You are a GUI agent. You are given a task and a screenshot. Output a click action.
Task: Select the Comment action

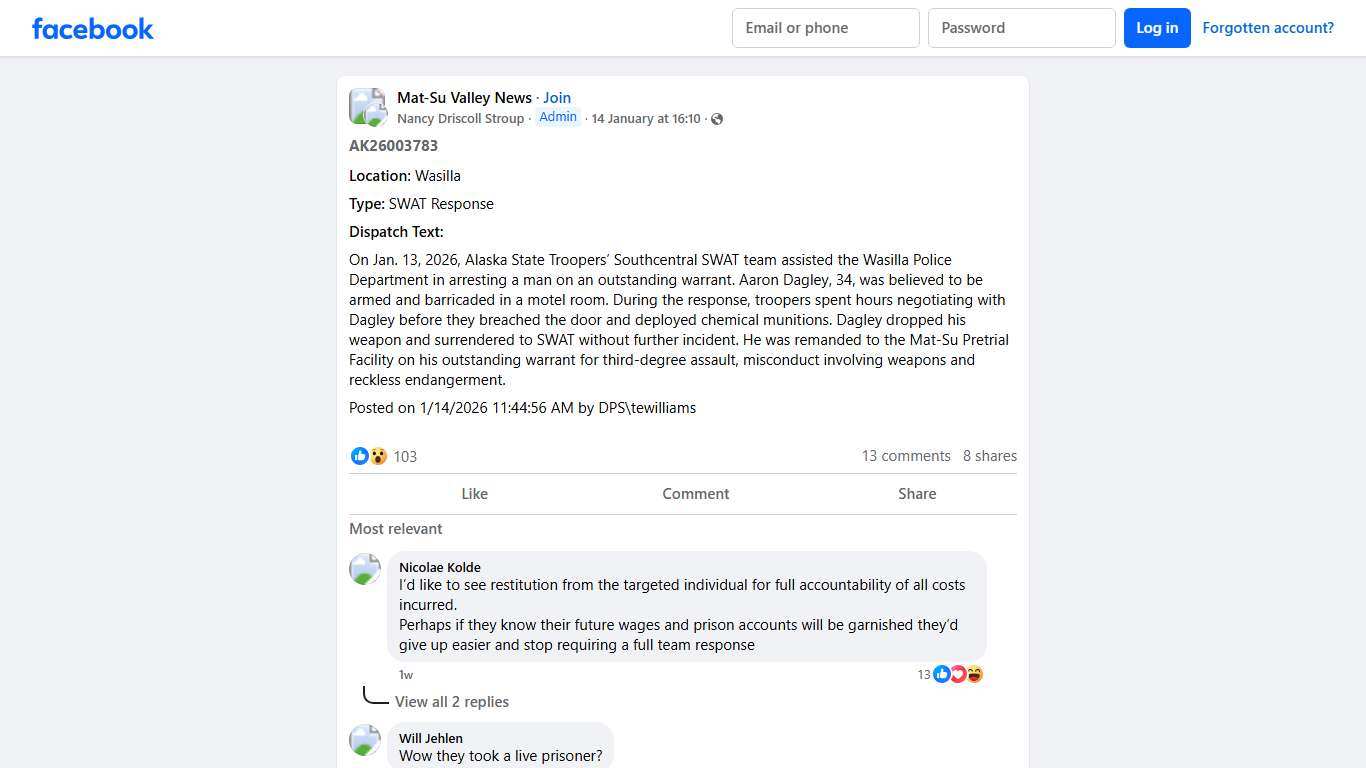tap(695, 494)
